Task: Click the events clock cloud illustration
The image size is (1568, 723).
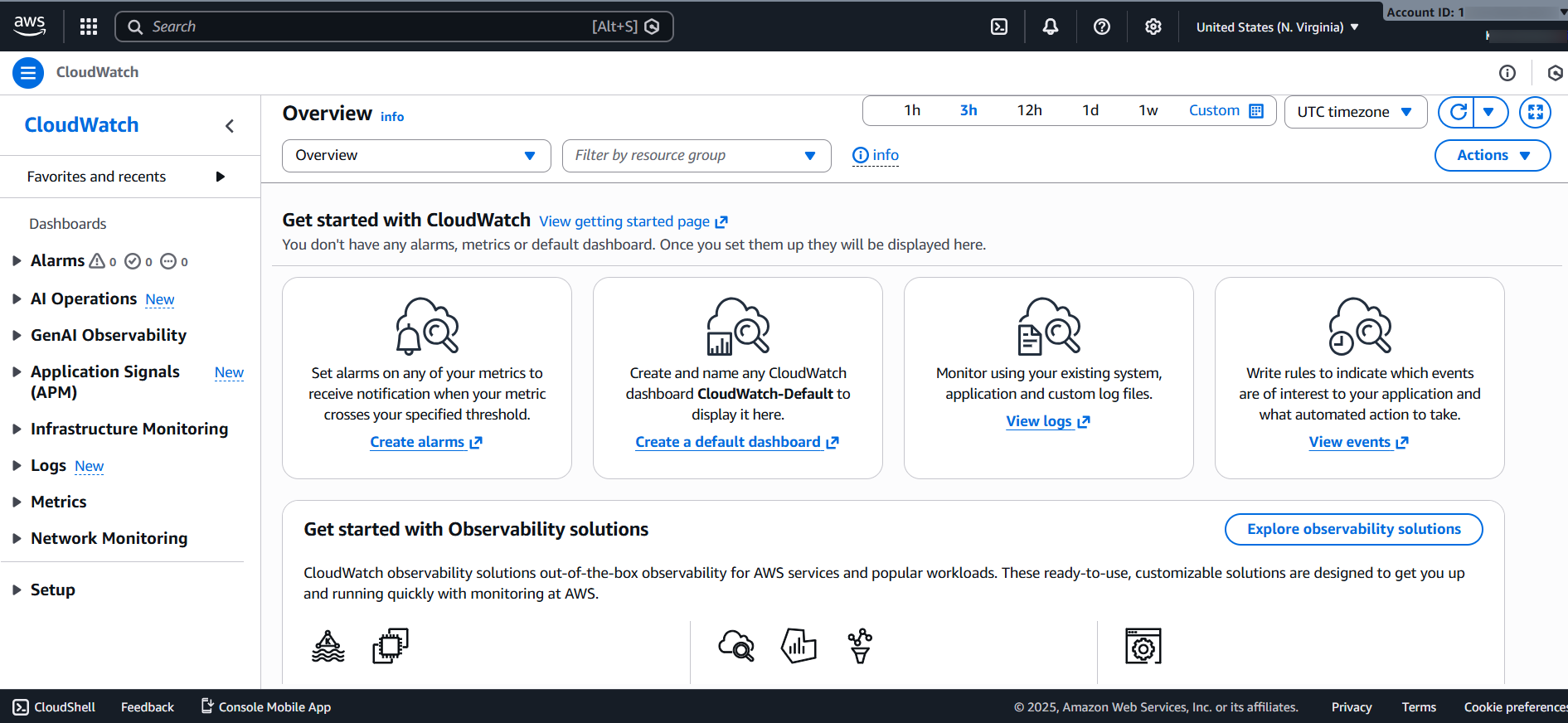Action: pos(1360,326)
